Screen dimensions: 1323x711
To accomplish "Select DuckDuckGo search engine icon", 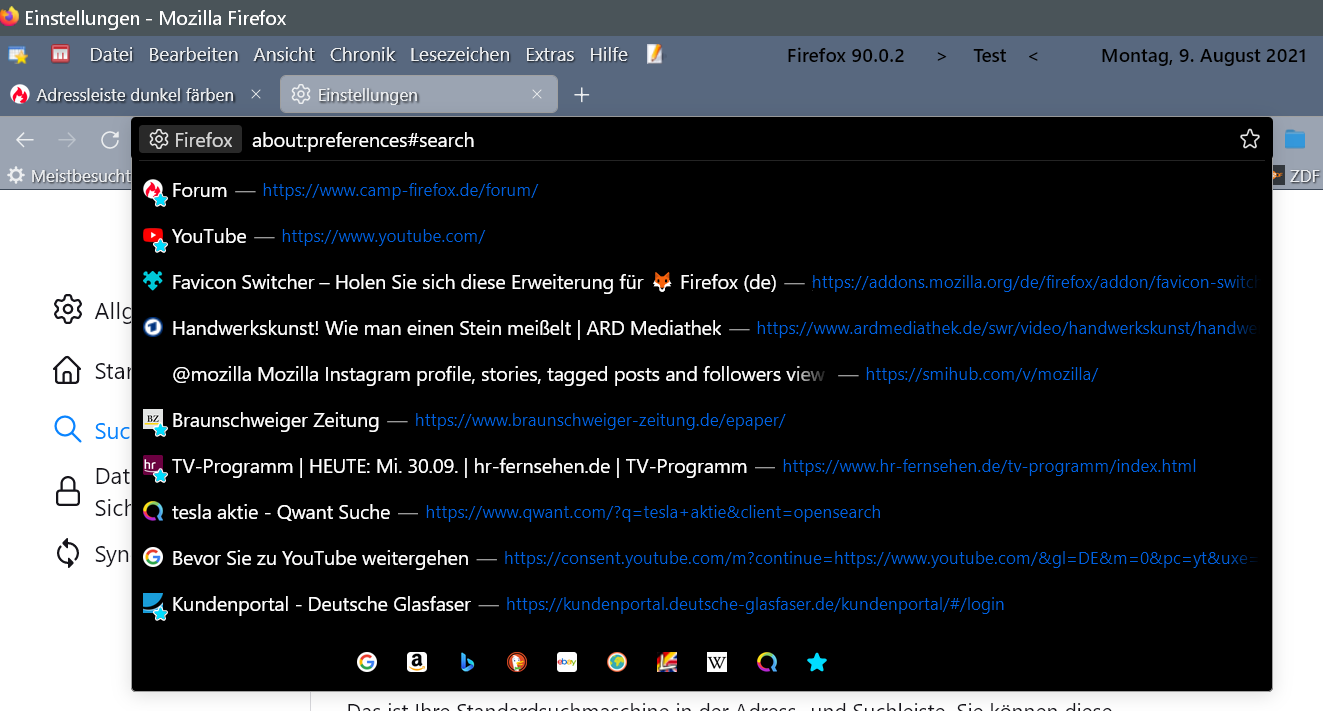I will pos(517,662).
